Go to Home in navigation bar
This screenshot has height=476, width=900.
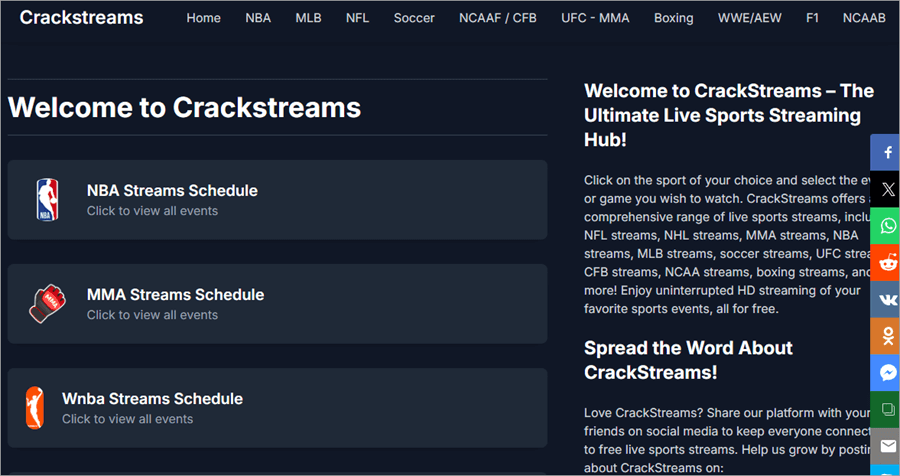[203, 18]
